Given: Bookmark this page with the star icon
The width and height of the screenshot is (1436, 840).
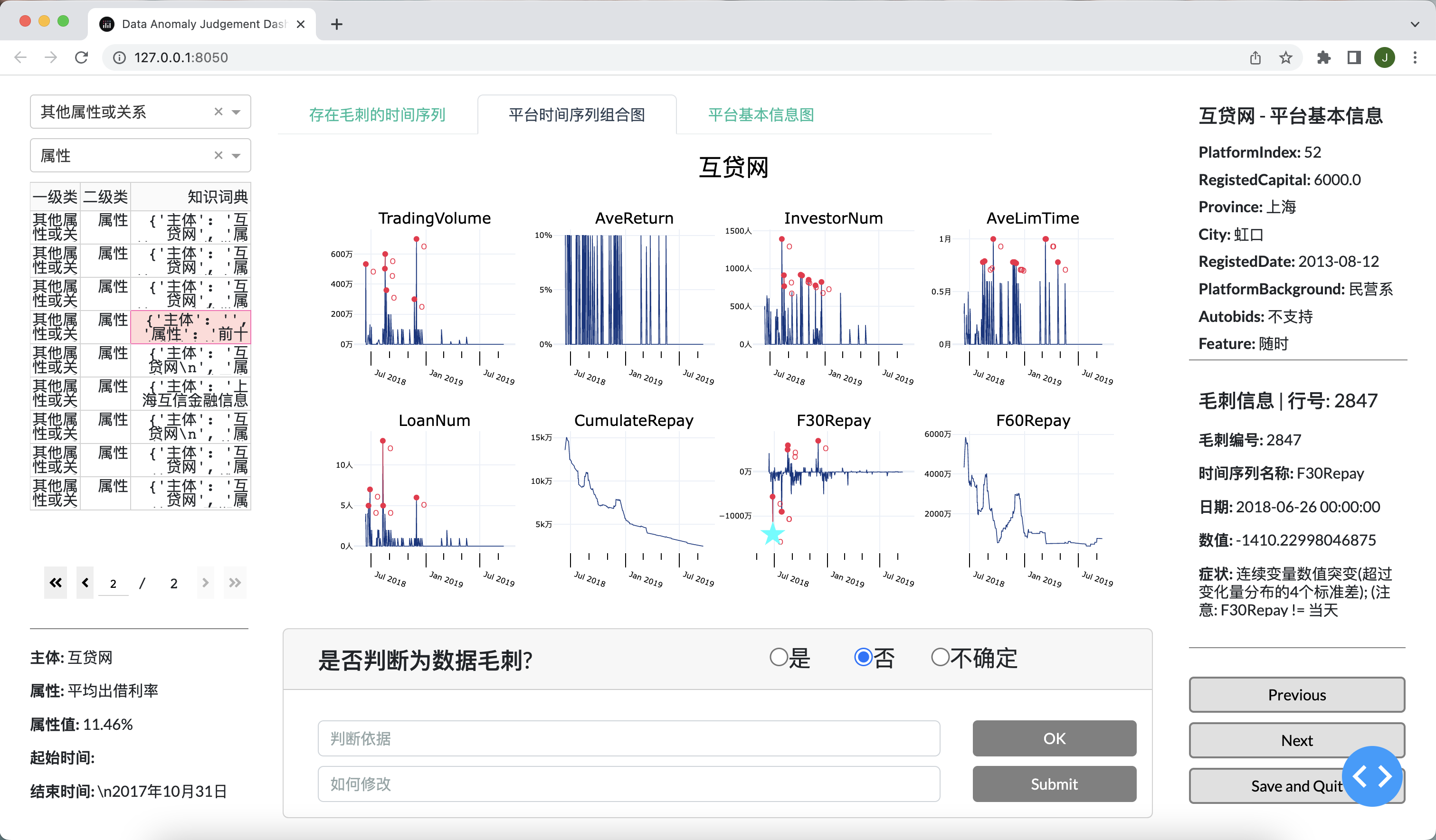Looking at the screenshot, I should 1285,57.
